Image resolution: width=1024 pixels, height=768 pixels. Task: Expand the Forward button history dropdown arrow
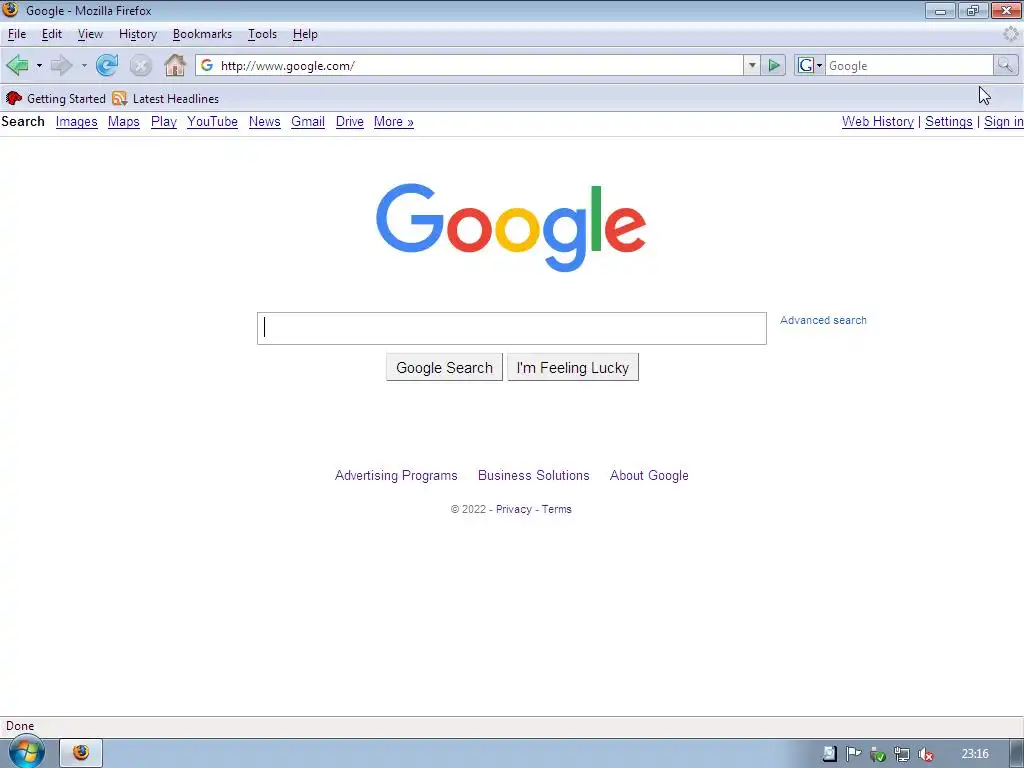click(x=84, y=65)
